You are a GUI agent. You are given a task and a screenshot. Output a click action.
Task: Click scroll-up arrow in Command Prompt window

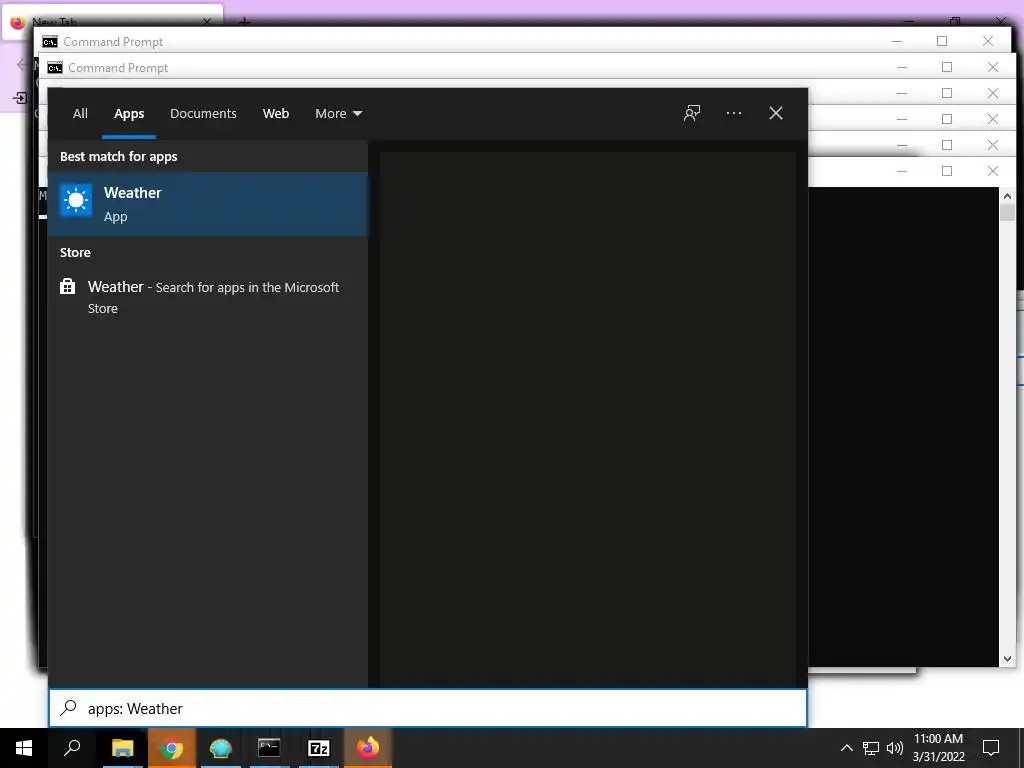tap(1007, 195)
